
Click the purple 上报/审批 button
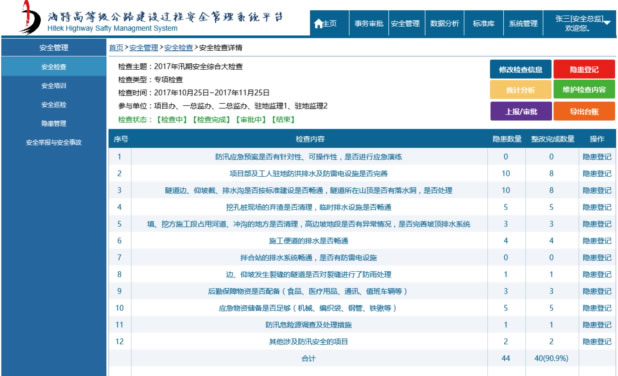[x=521, y=112]
